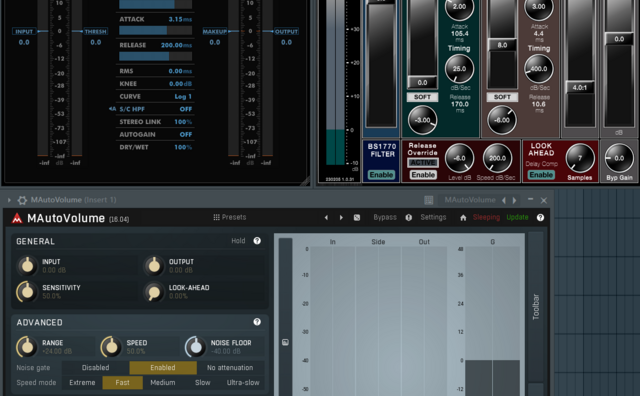
Task: Expand the MAutoVolume wrapper menu arrow
Action: pos(9,200)
